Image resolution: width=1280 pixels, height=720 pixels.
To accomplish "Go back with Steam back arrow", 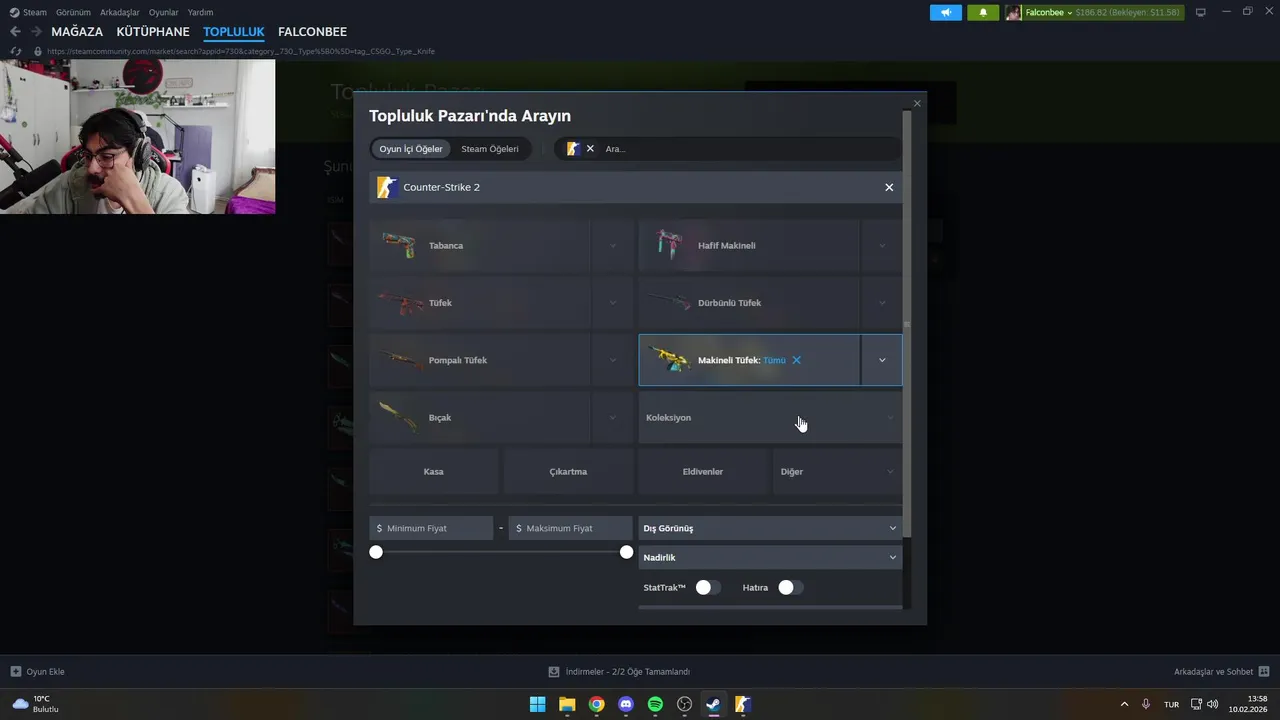I will coord(15,32).
